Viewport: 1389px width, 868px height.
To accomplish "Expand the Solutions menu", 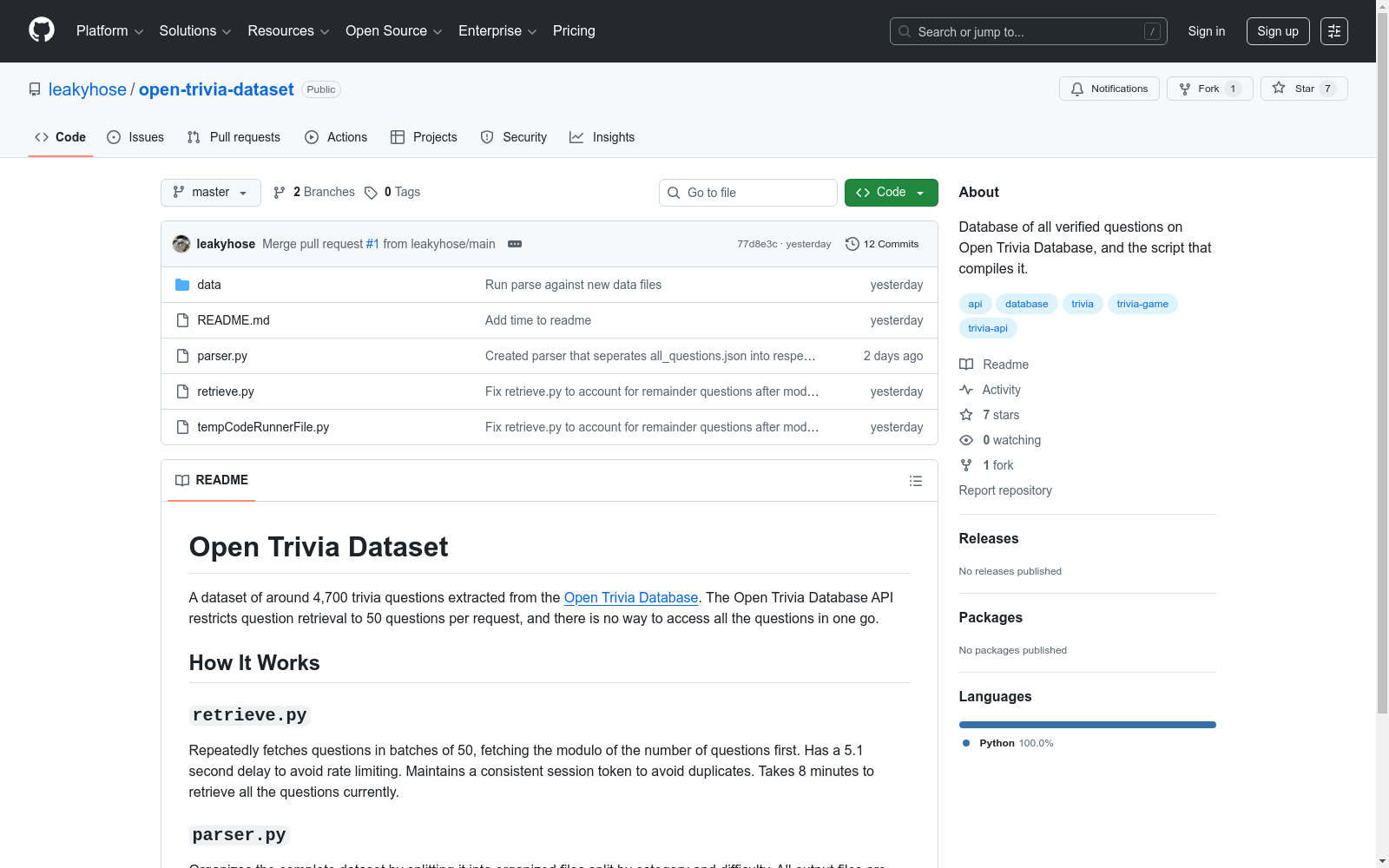I will (x=195, y=31).
